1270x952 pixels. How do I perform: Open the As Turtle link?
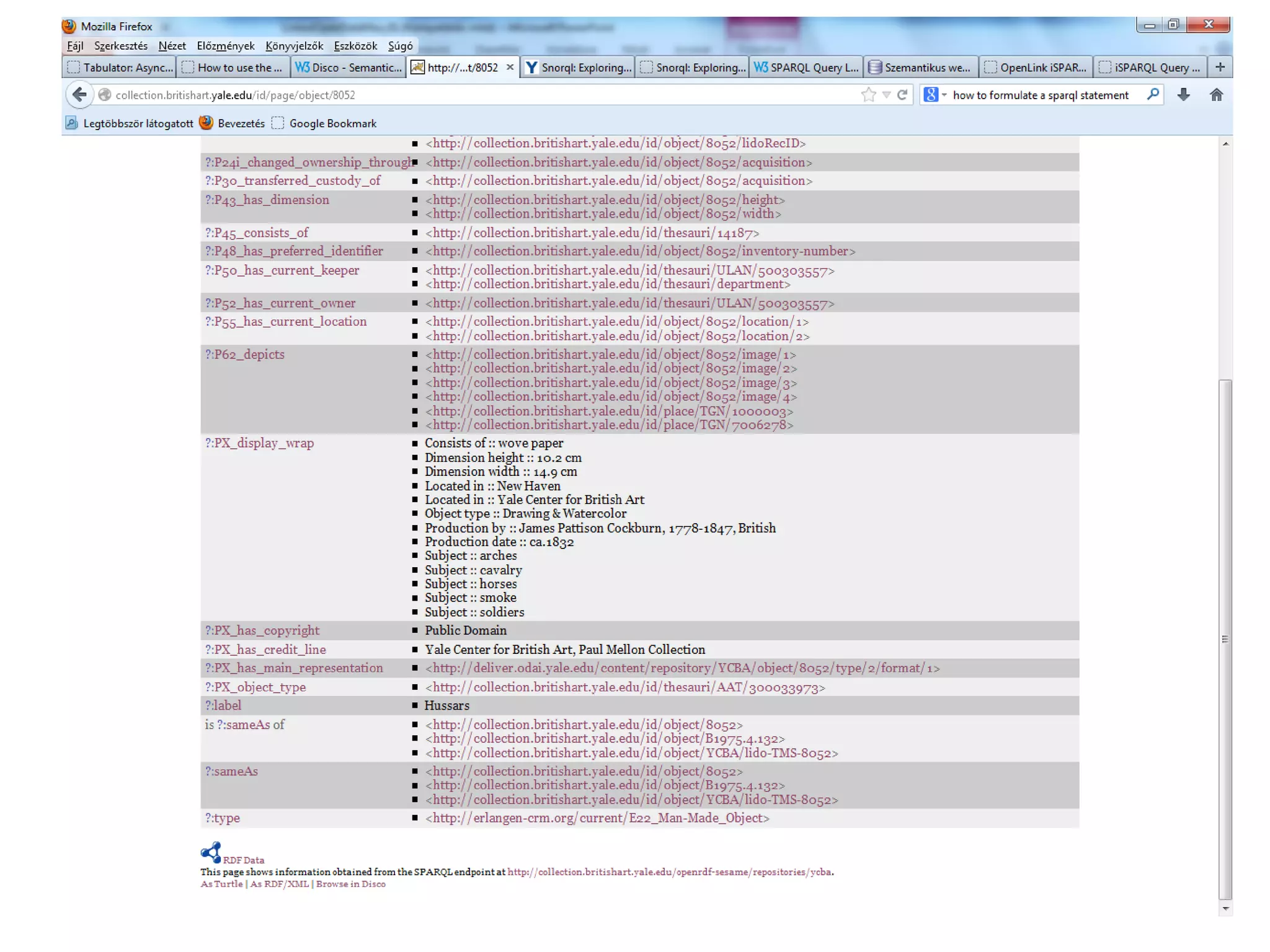(x=221, y=884)
